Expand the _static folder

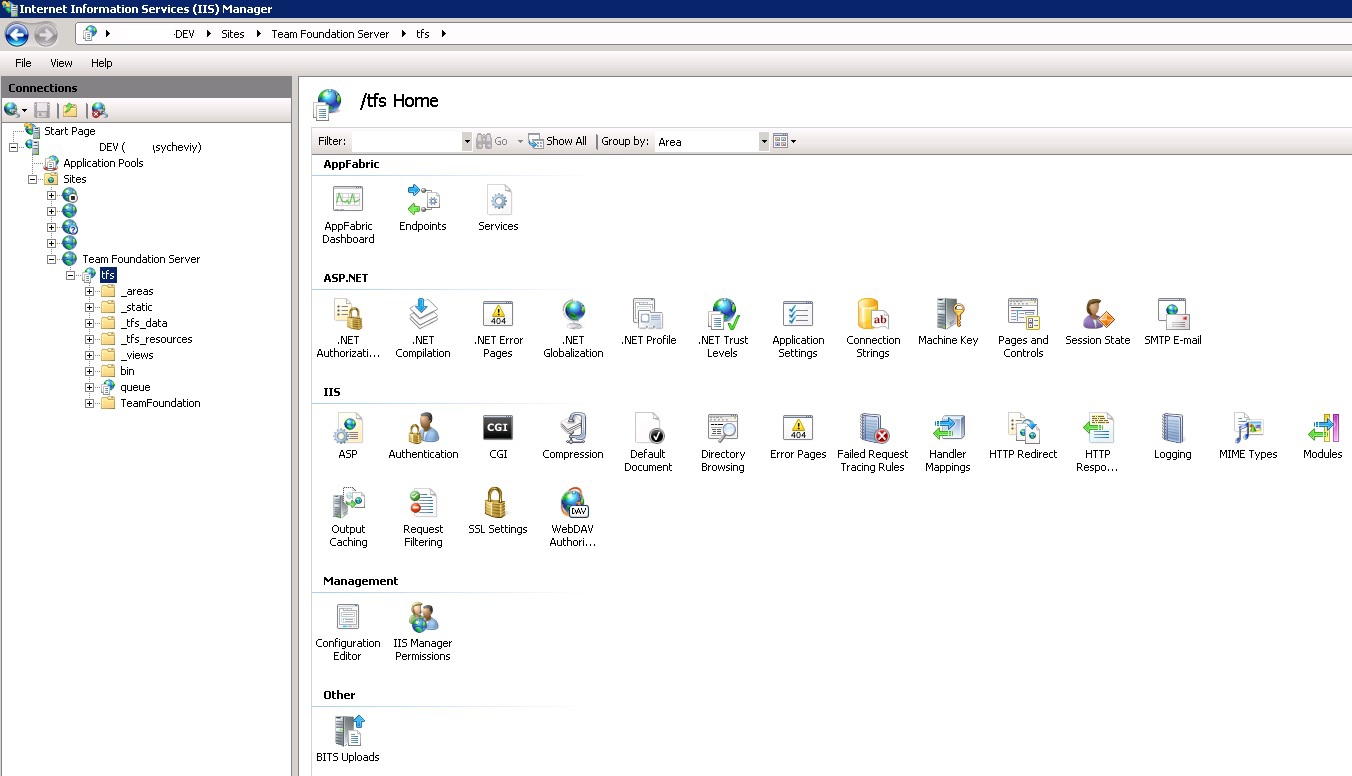coord(89,307)
